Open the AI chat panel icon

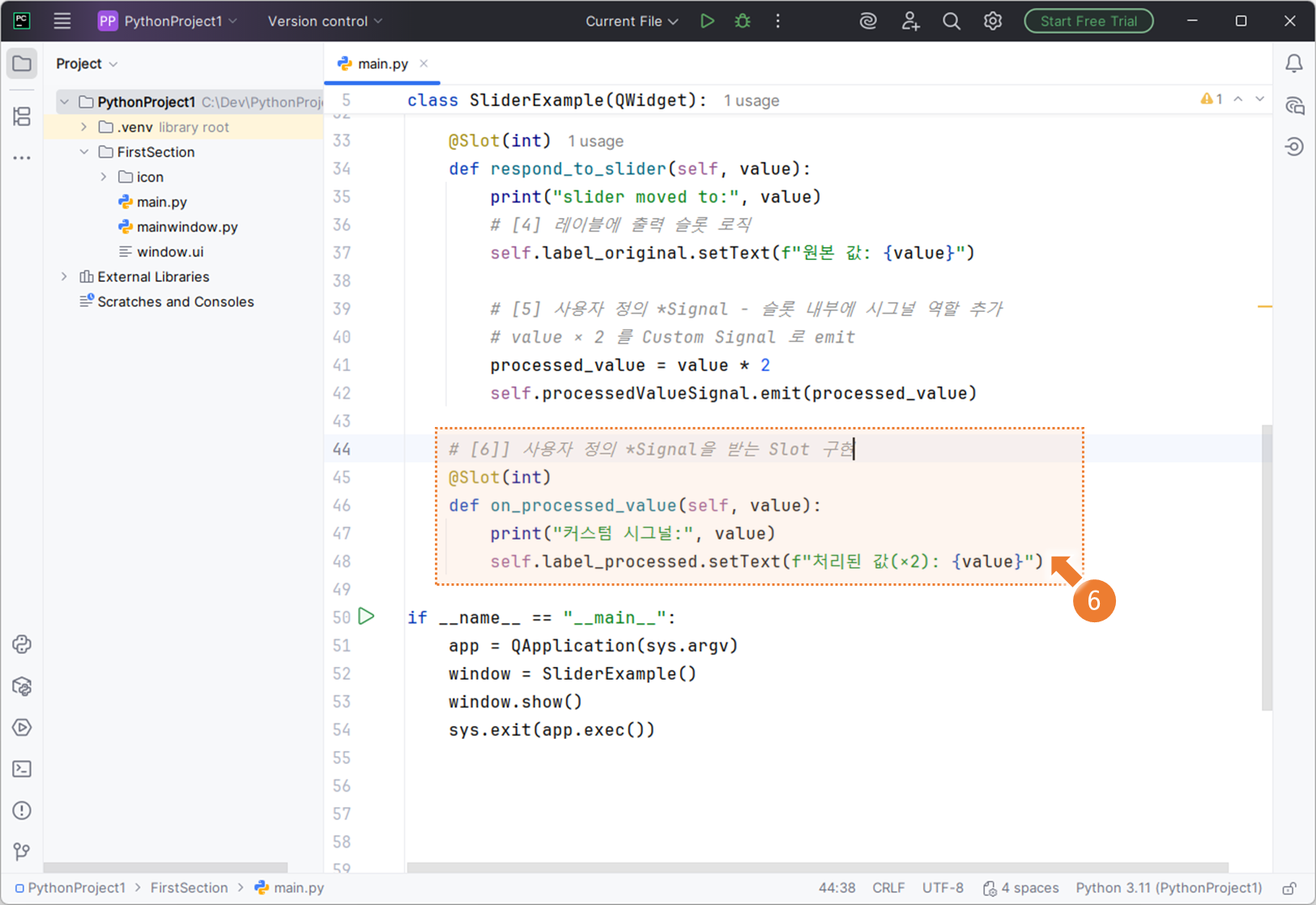[1294, 105]
